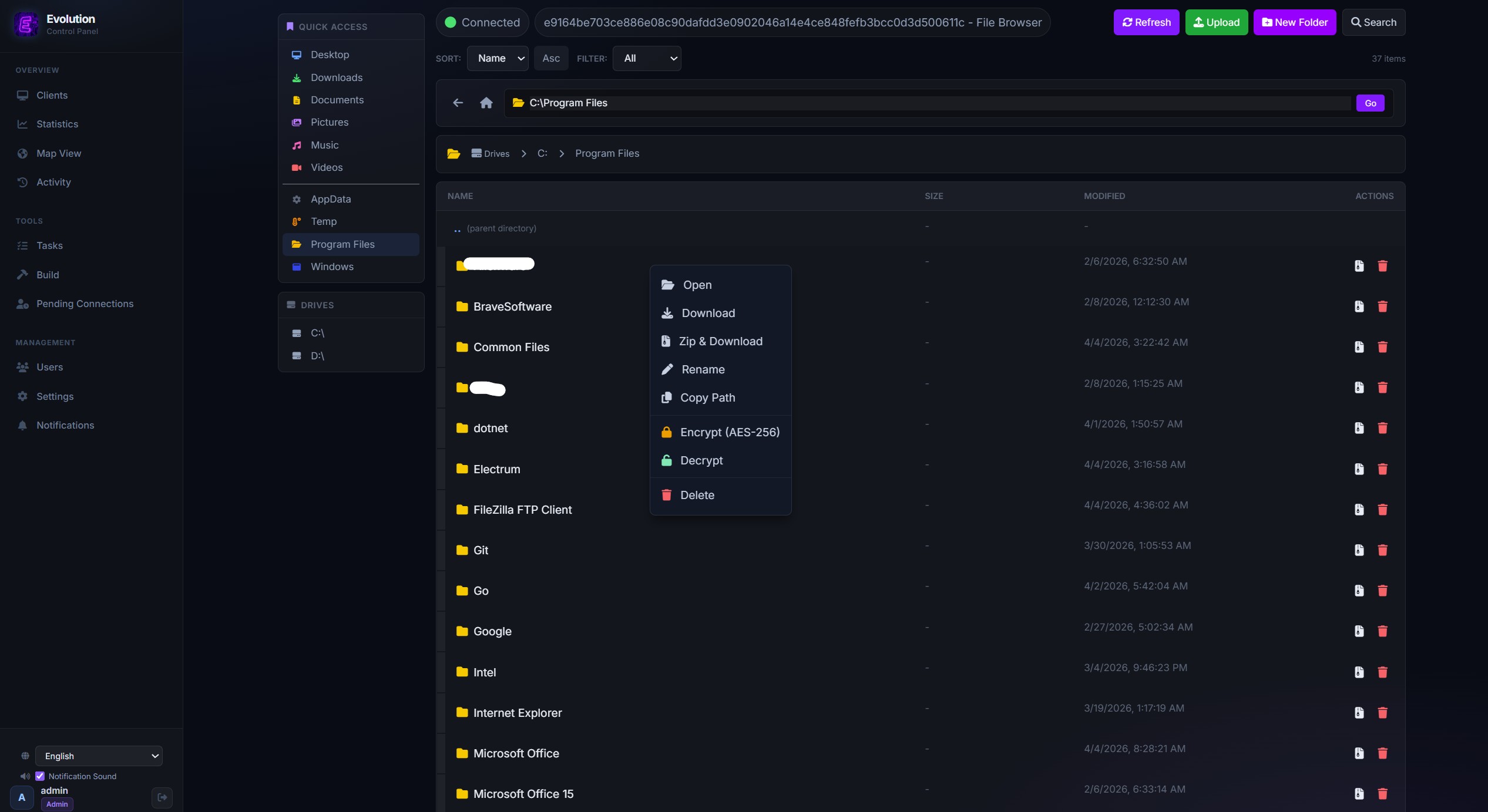Toggle the Notification Sound checkbox
The height and width of the screenshot is (812, 1488).
(40, 776)
